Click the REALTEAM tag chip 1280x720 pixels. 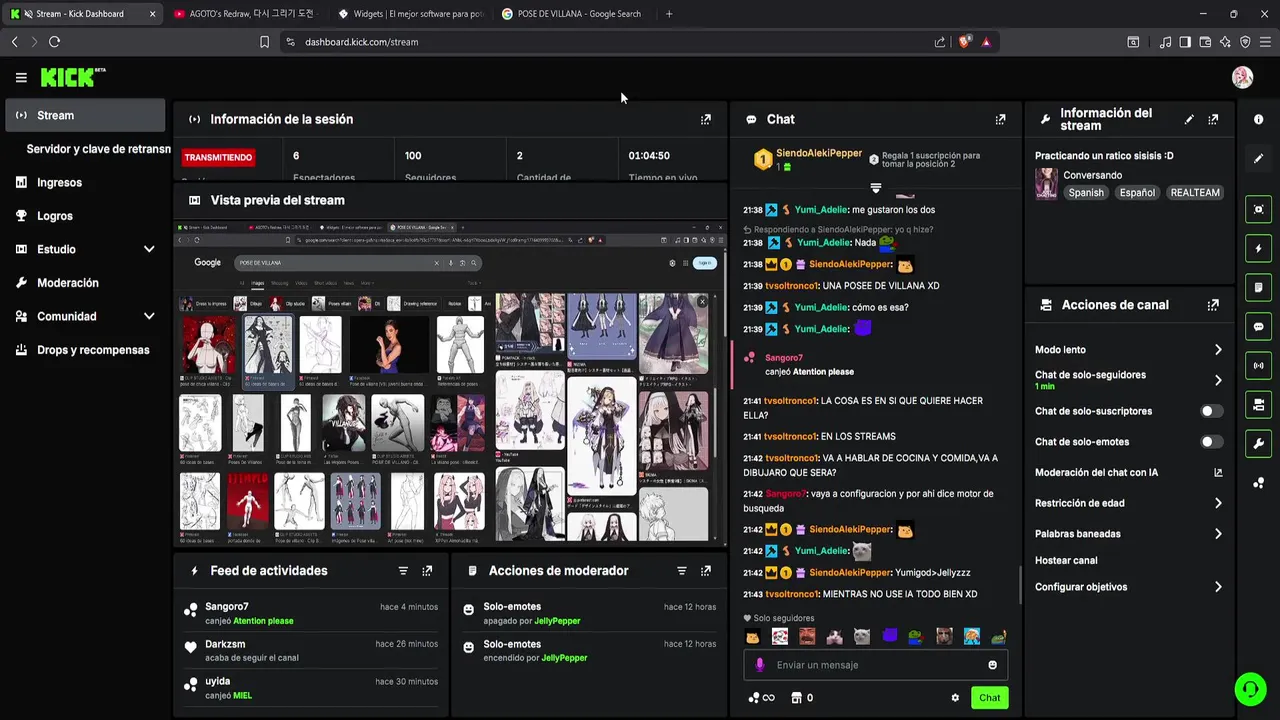(1195, 193)
